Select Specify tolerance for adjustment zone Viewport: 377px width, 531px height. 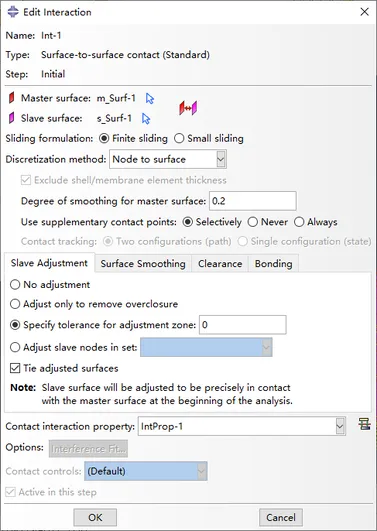pos(103,325)
